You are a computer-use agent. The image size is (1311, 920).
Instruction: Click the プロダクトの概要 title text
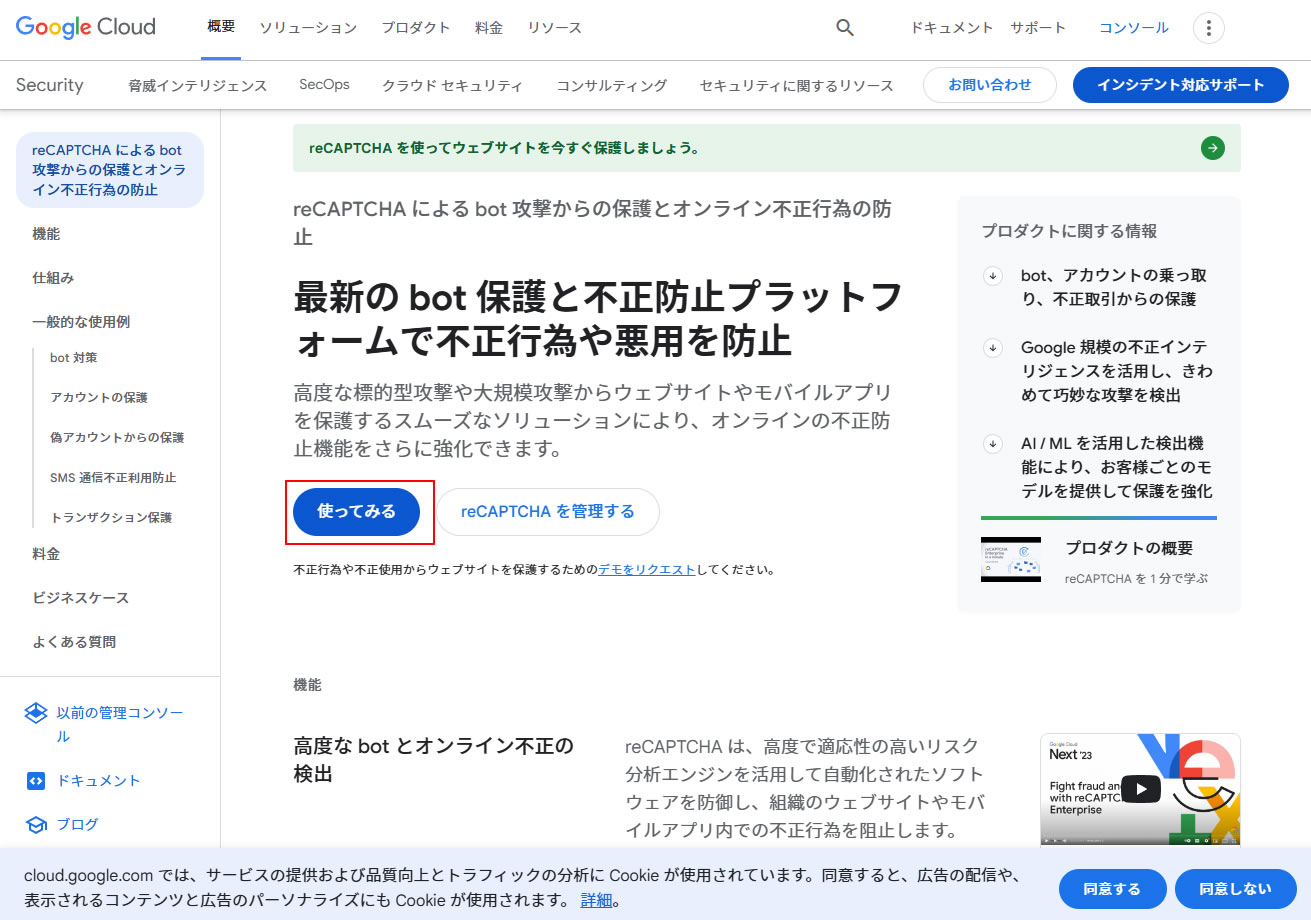coord(1129,548)
